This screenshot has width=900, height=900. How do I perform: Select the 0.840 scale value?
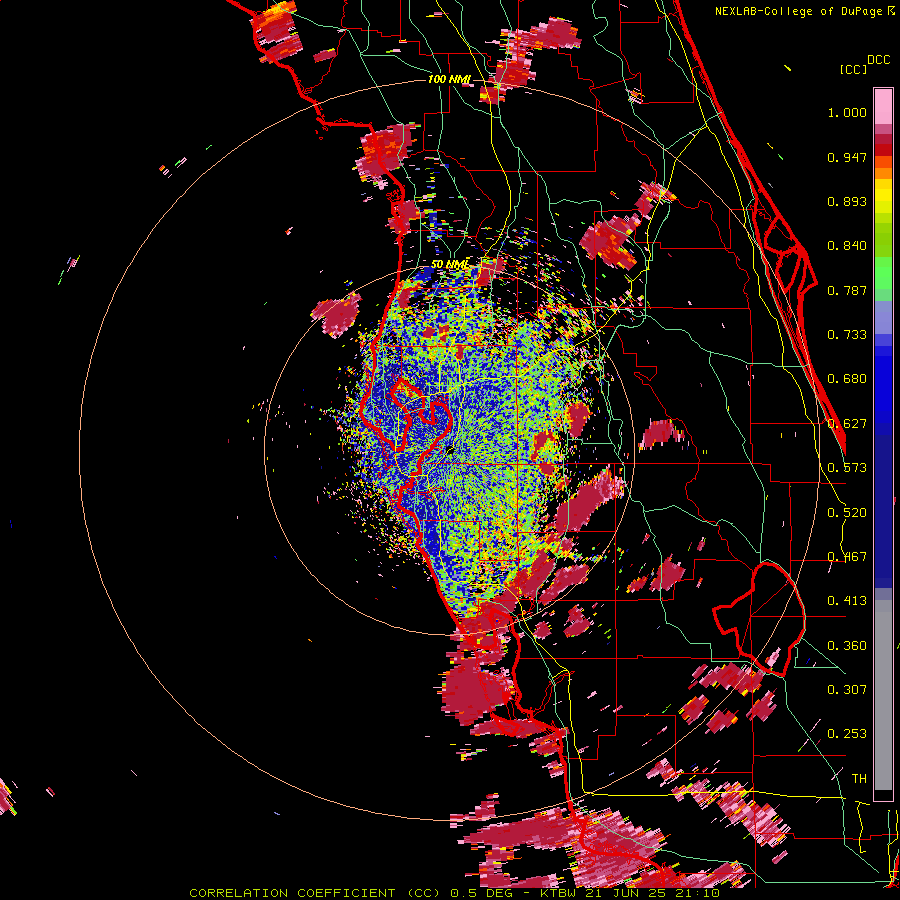(x=847, y=246)
